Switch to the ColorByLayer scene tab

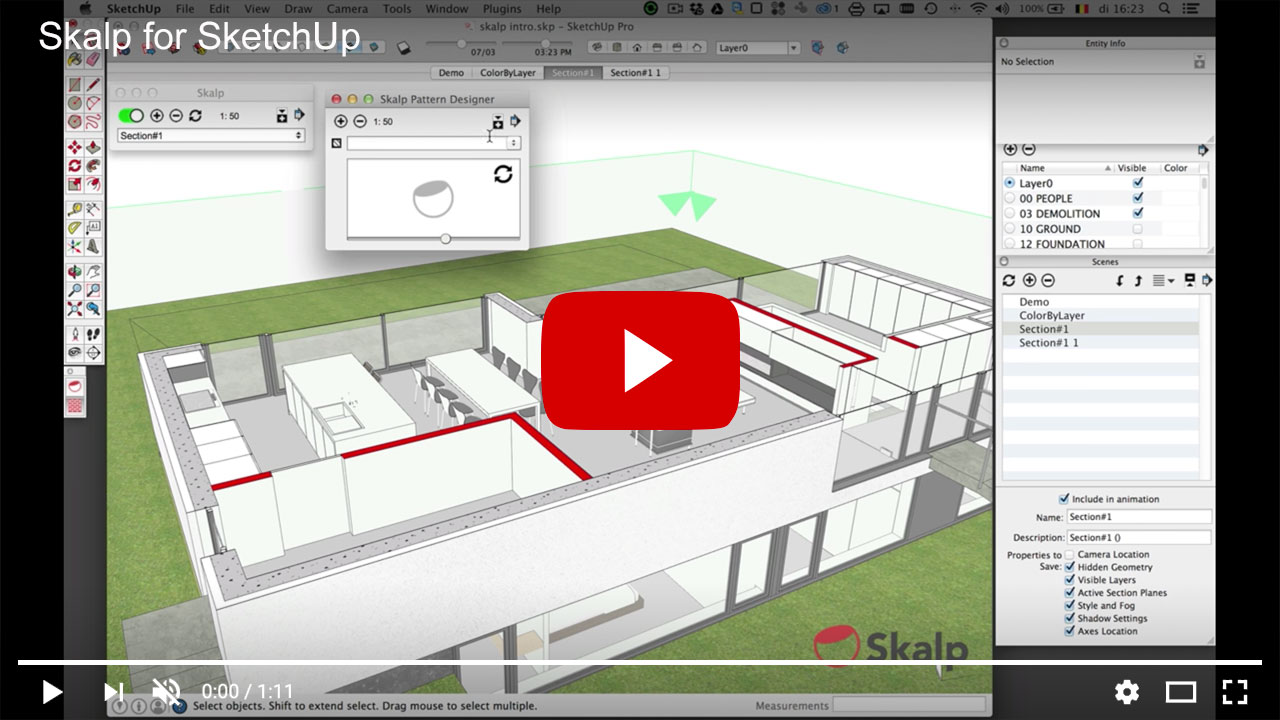pyautogui.click(x=508, y=73)
